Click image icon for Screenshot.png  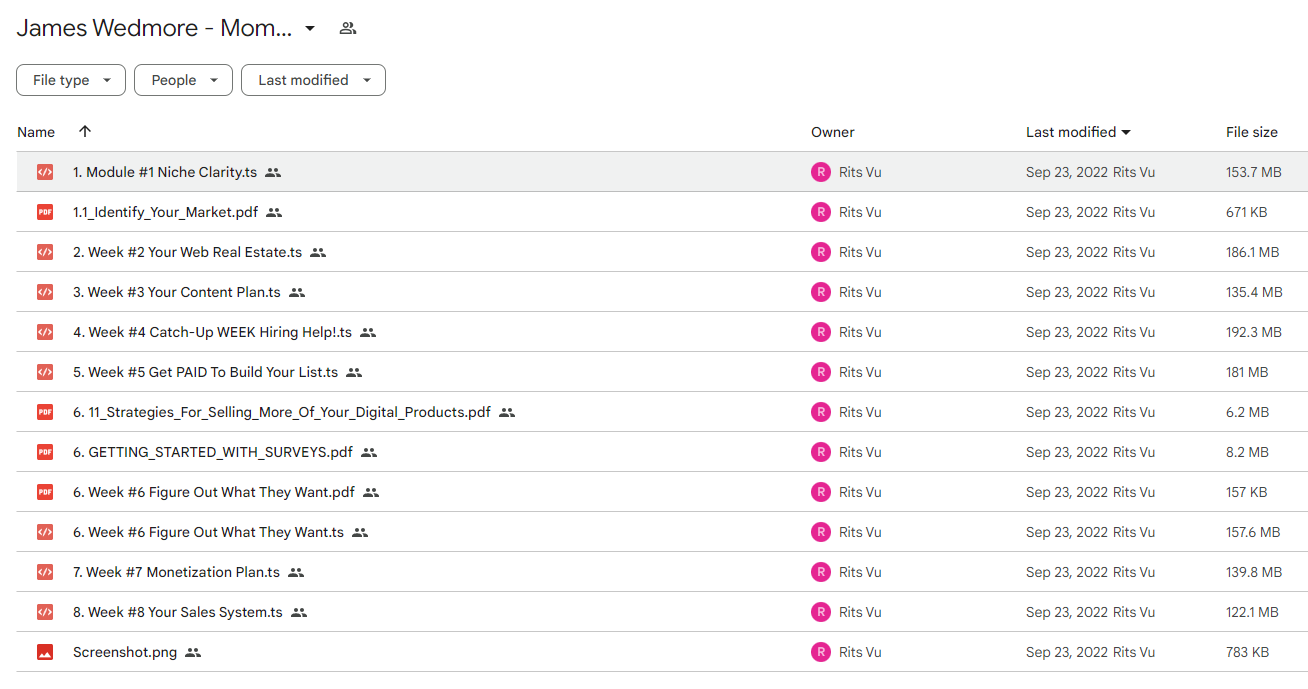(x=45, y=652)
